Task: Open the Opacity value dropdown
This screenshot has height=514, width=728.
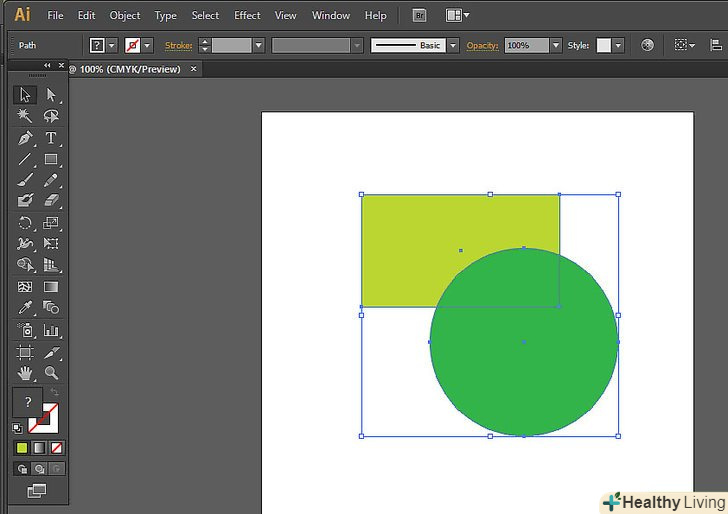Action: (556, 46)
